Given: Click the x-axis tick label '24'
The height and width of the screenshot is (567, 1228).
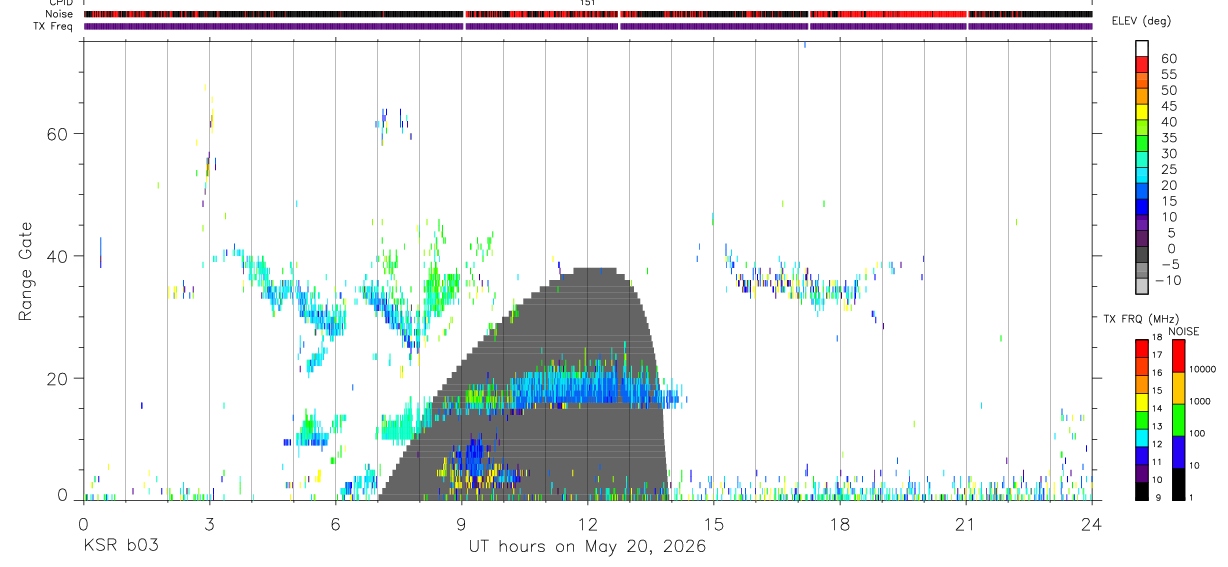Looking at the screenshot, I should click(x=1091, y=523).
